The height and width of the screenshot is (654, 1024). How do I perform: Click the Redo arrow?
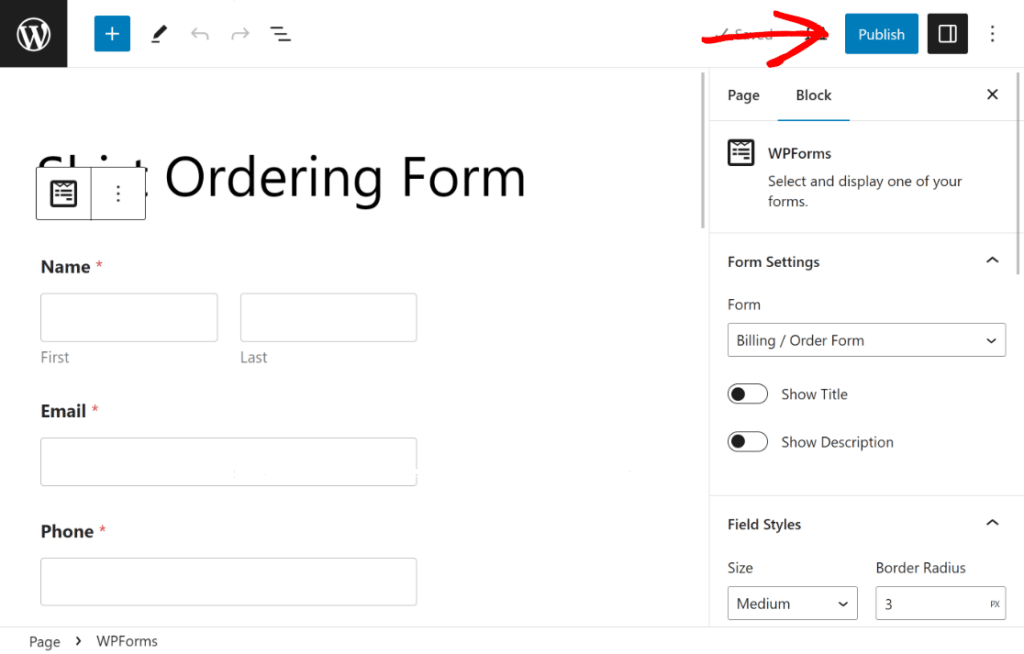[x=239, y=33]
